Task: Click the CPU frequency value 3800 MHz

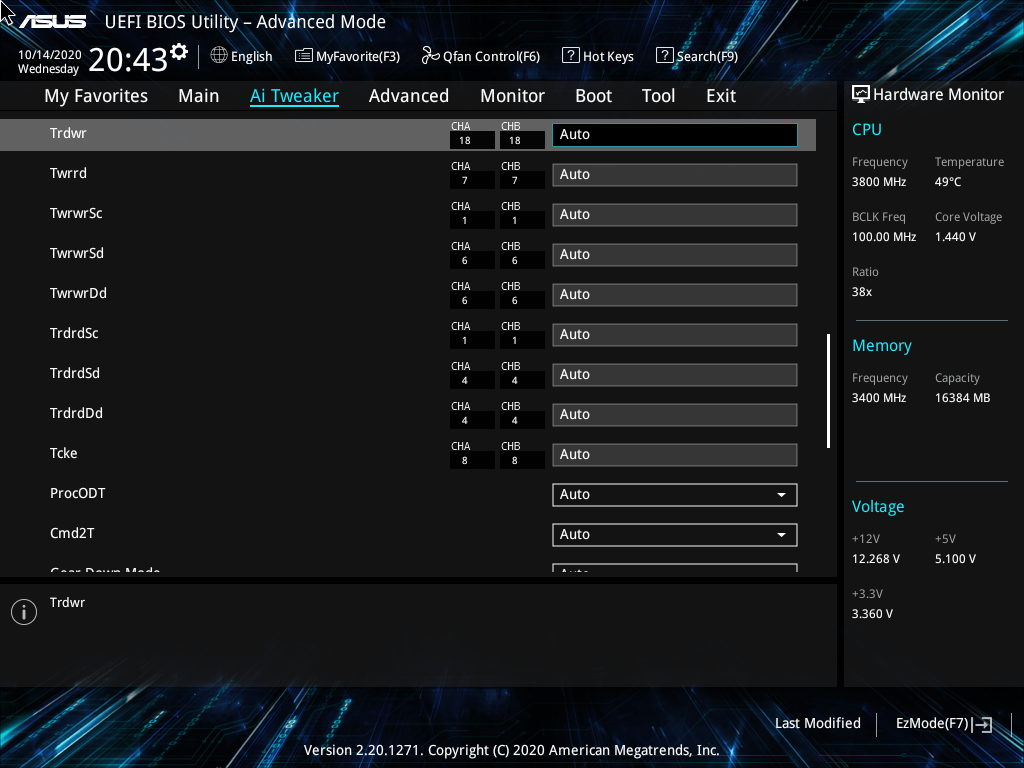Action: (879, 182)
